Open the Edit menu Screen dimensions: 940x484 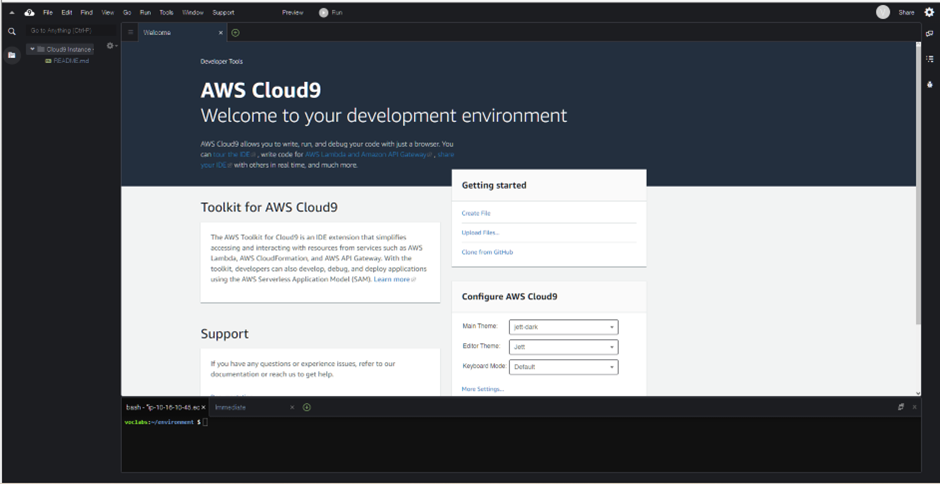click(x=67, y=13)
